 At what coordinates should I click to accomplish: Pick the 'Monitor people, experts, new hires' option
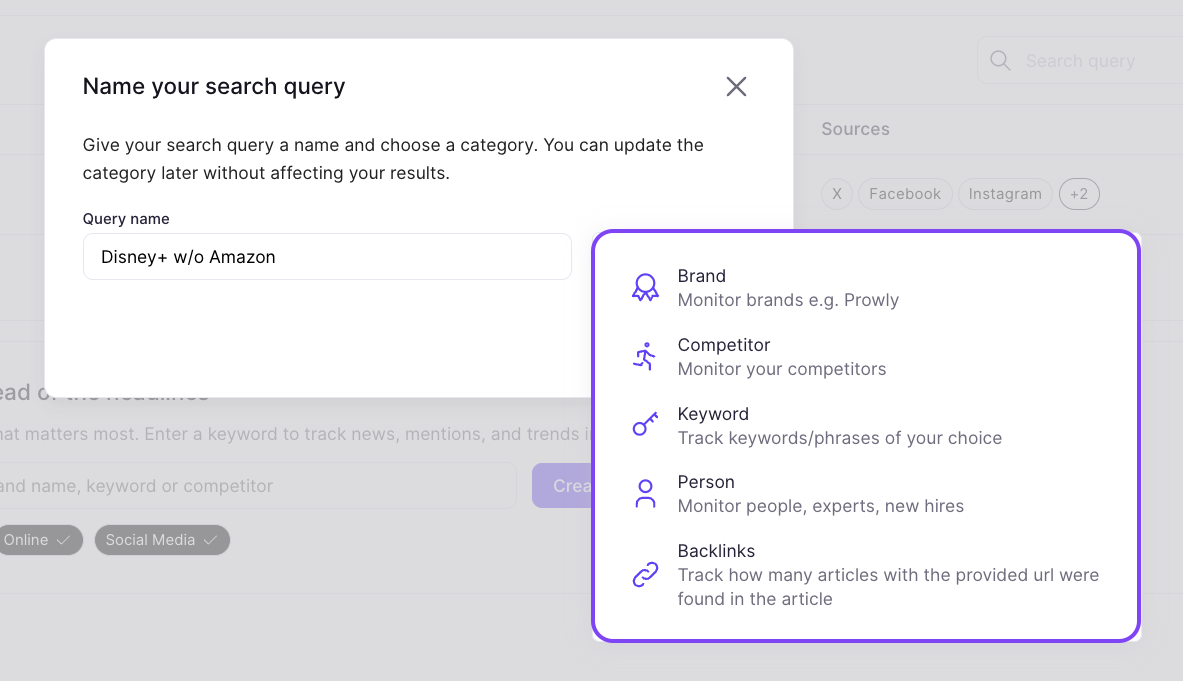(x=820, y=506)
